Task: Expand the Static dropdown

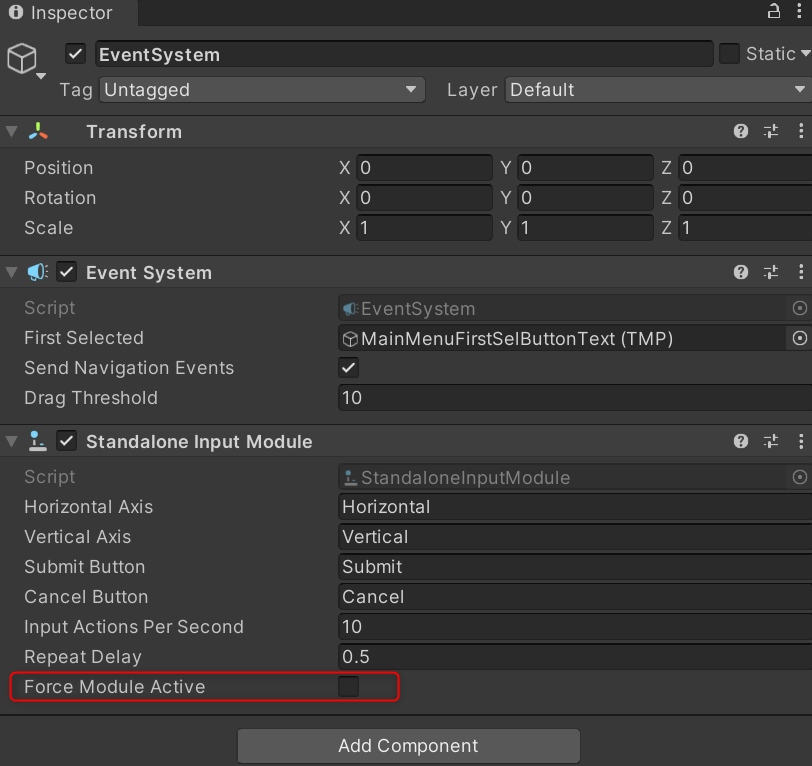Action: click(804, 53)
